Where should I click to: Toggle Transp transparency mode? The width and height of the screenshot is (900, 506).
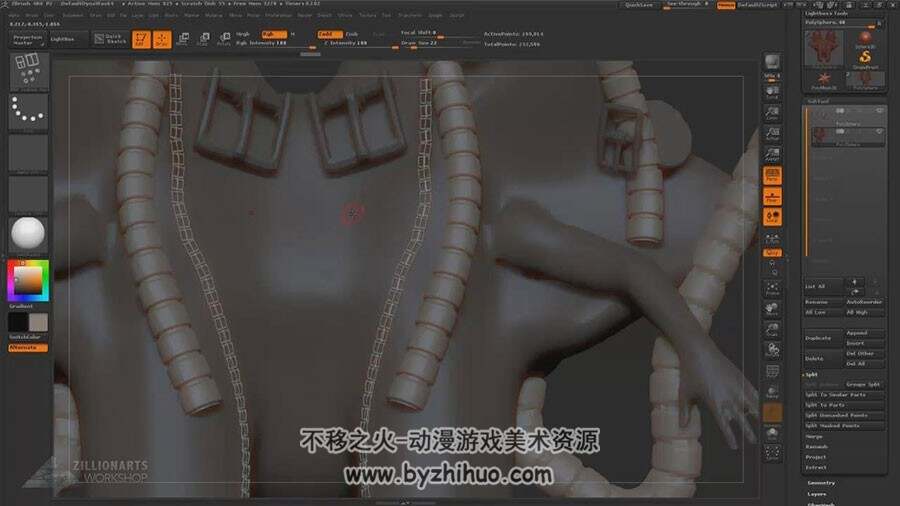(772, 392)
